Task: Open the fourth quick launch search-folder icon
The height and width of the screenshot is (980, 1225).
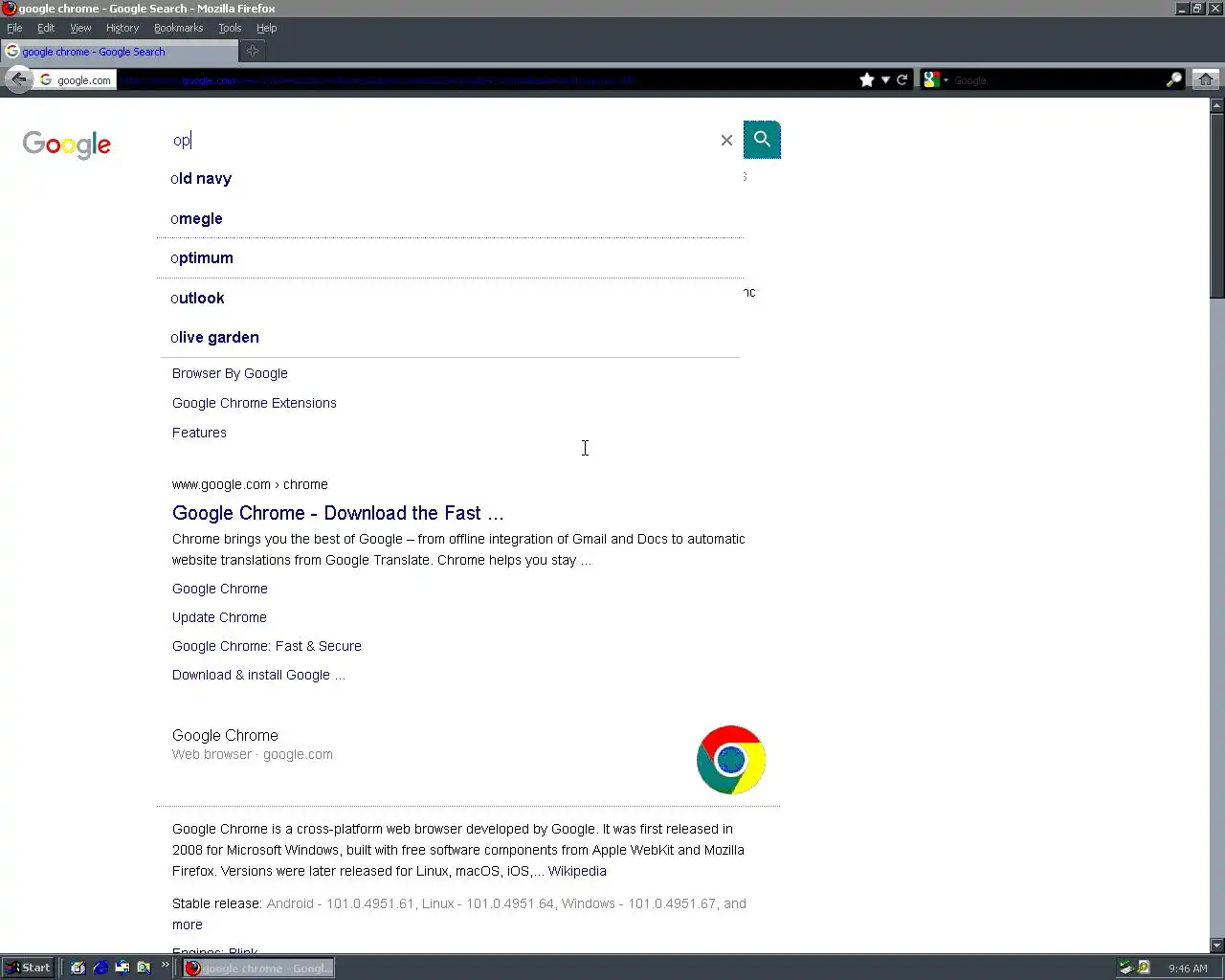Action: click(144, 968)
